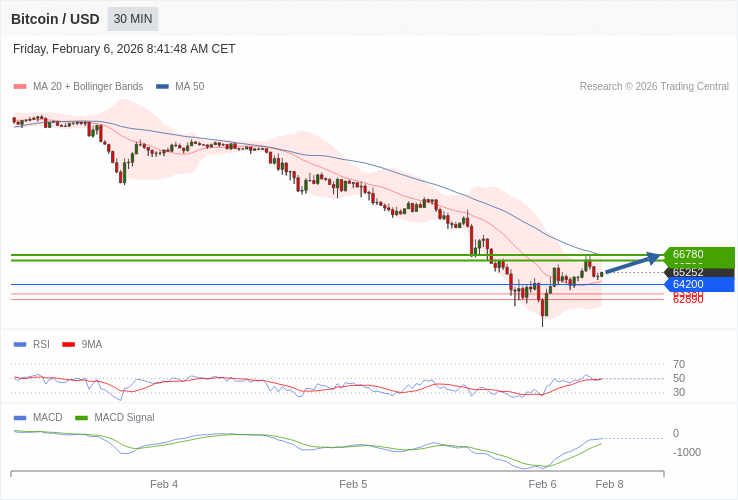The image size is (738, 500).
Task: Toggle the RSI legend marker
Action: pos(20,345)
